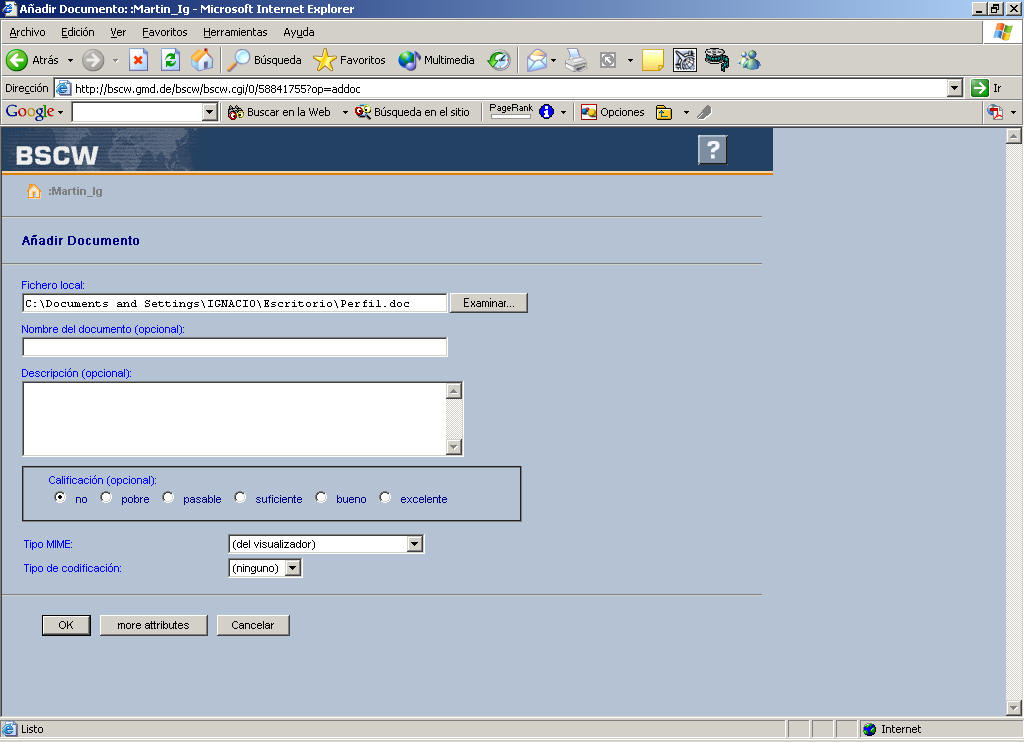Open the History icon in the toolbar

coord(498,60)
